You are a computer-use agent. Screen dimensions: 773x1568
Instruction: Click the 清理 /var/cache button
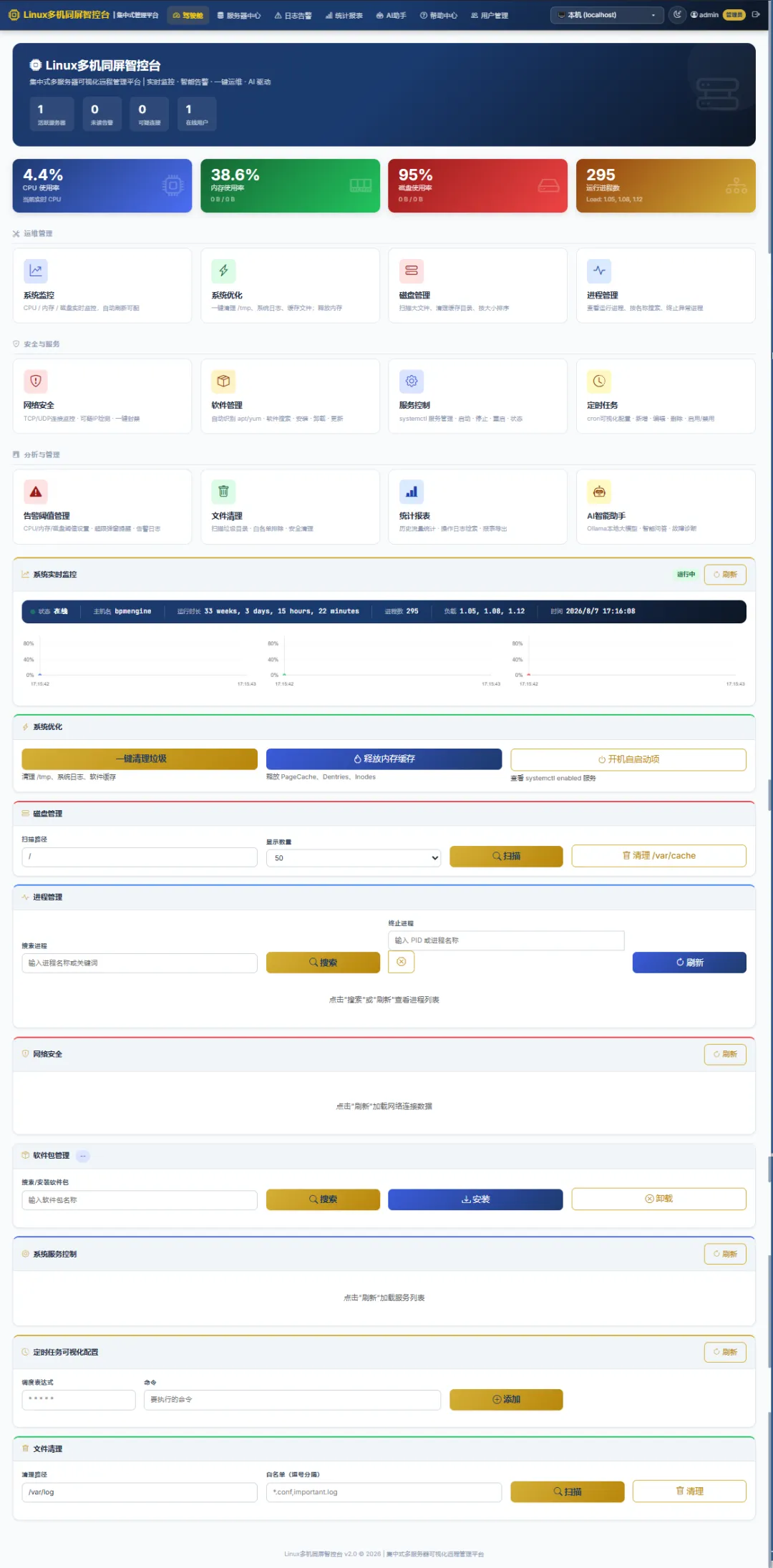tap(658, 856)
